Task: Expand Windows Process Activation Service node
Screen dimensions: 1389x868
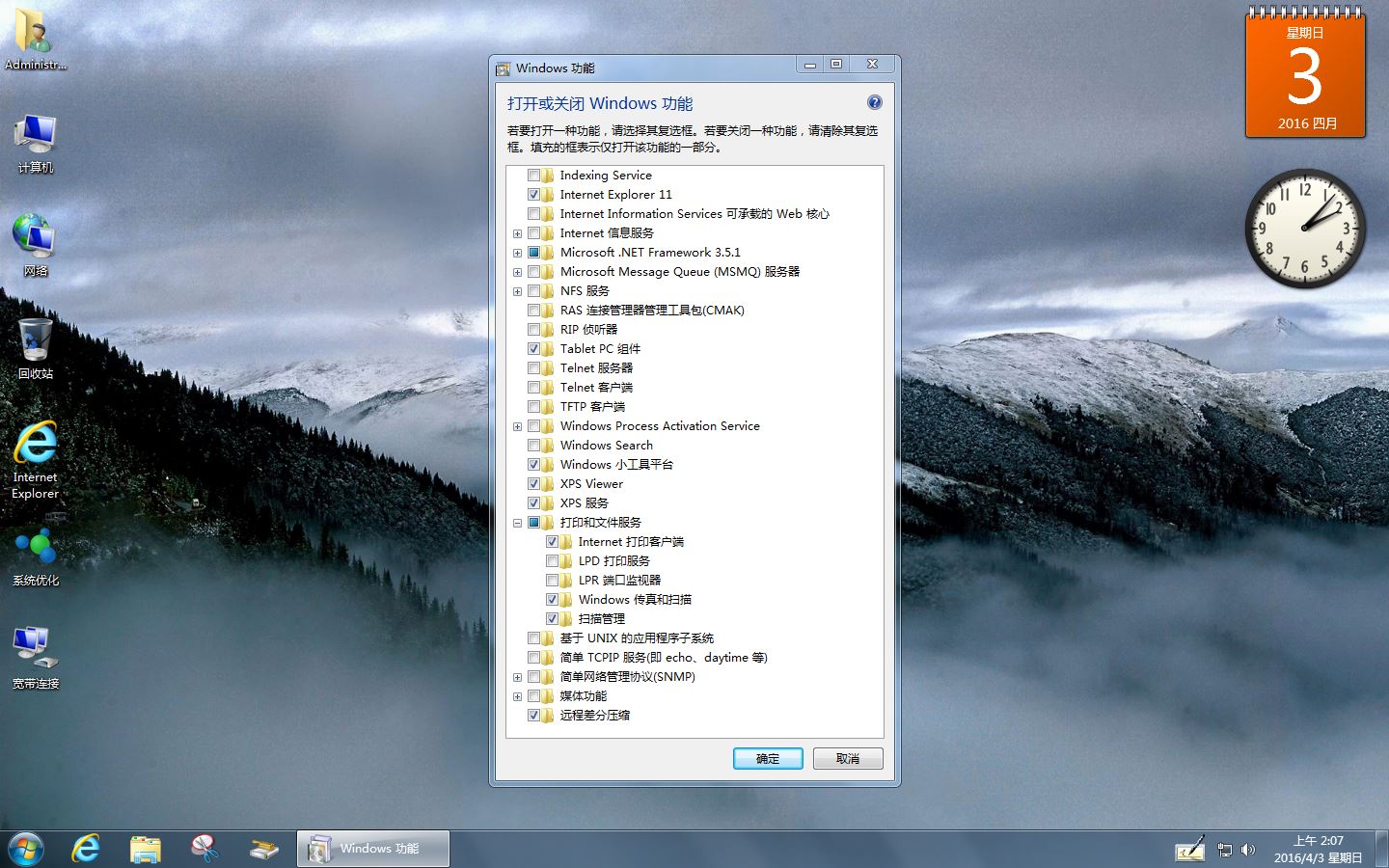Action: (517, 426)
